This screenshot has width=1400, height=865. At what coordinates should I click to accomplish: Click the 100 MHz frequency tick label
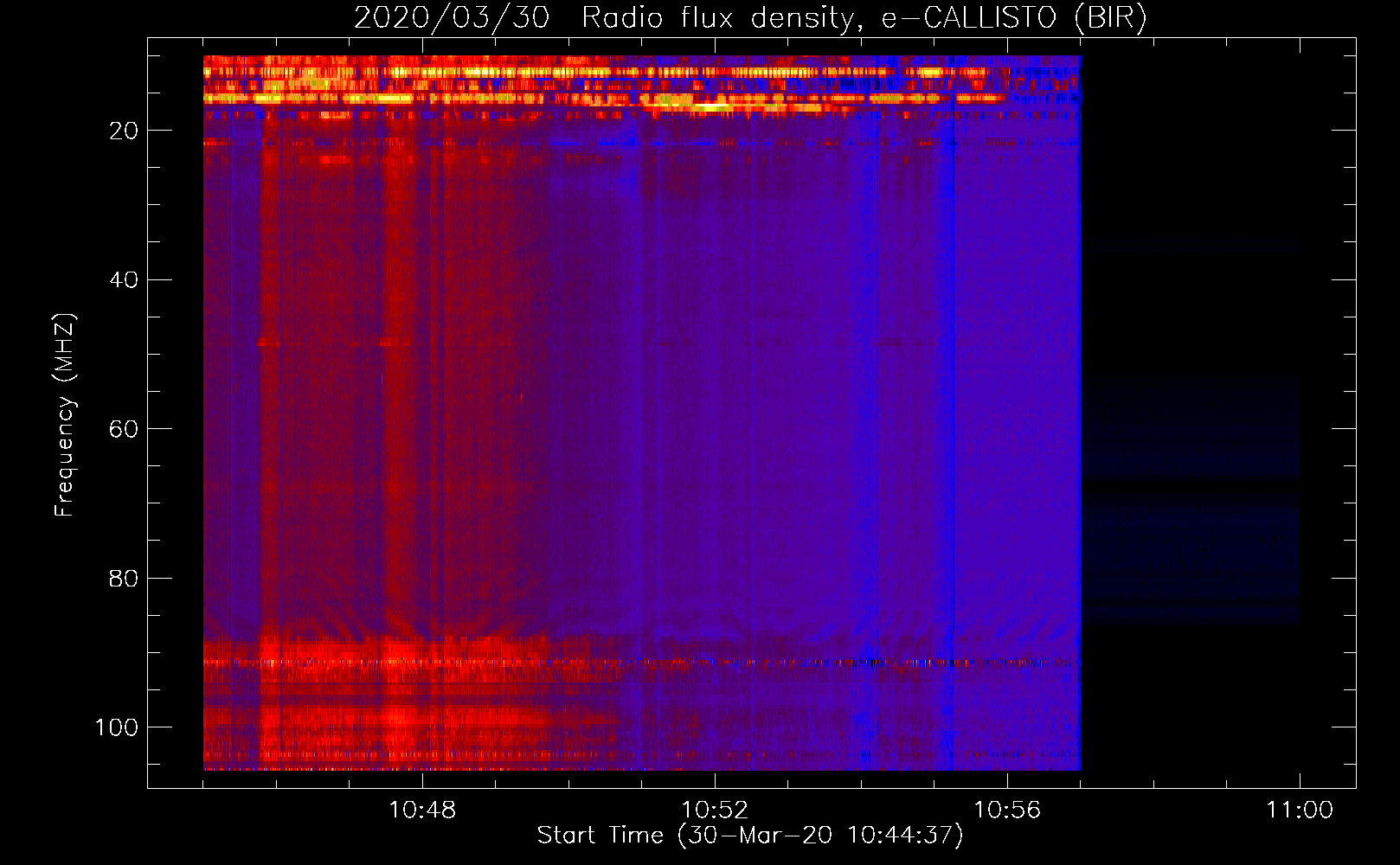point(117,727)
